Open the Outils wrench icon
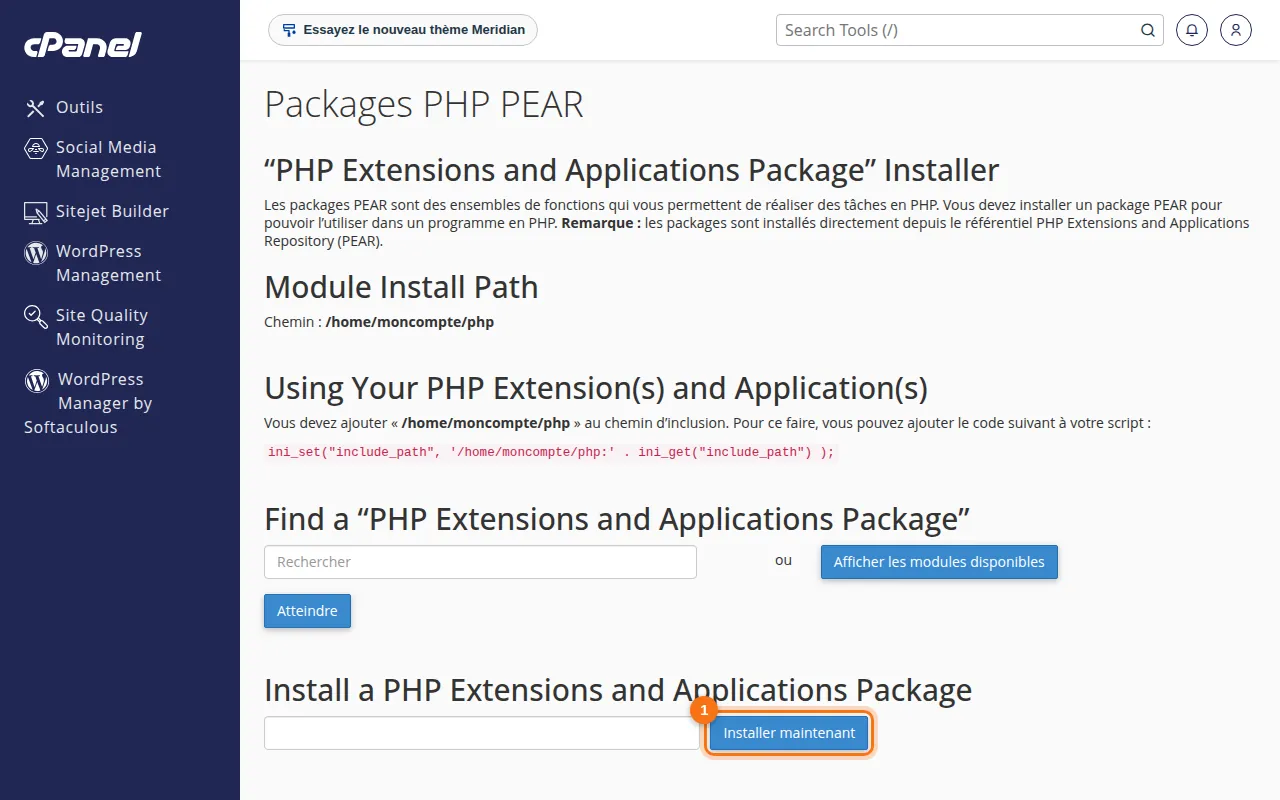Image resolution: width=1280 pixels, height=800 pixels. [x=36, y=108]
